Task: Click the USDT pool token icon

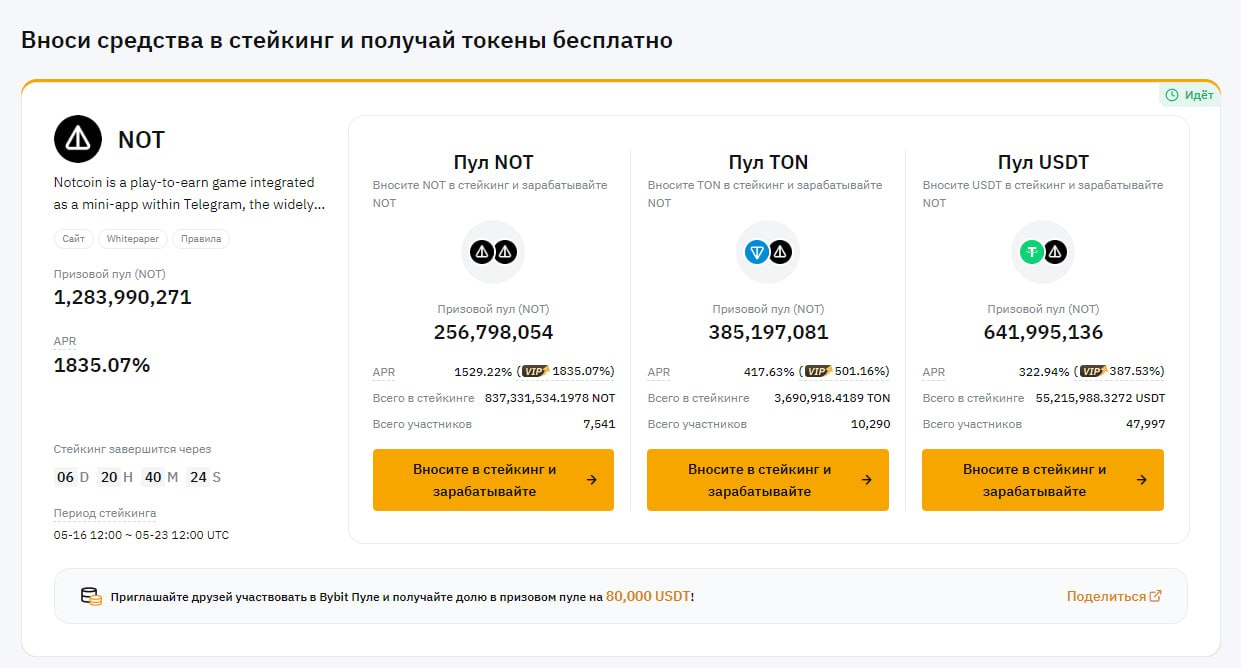Action: 1043,252
